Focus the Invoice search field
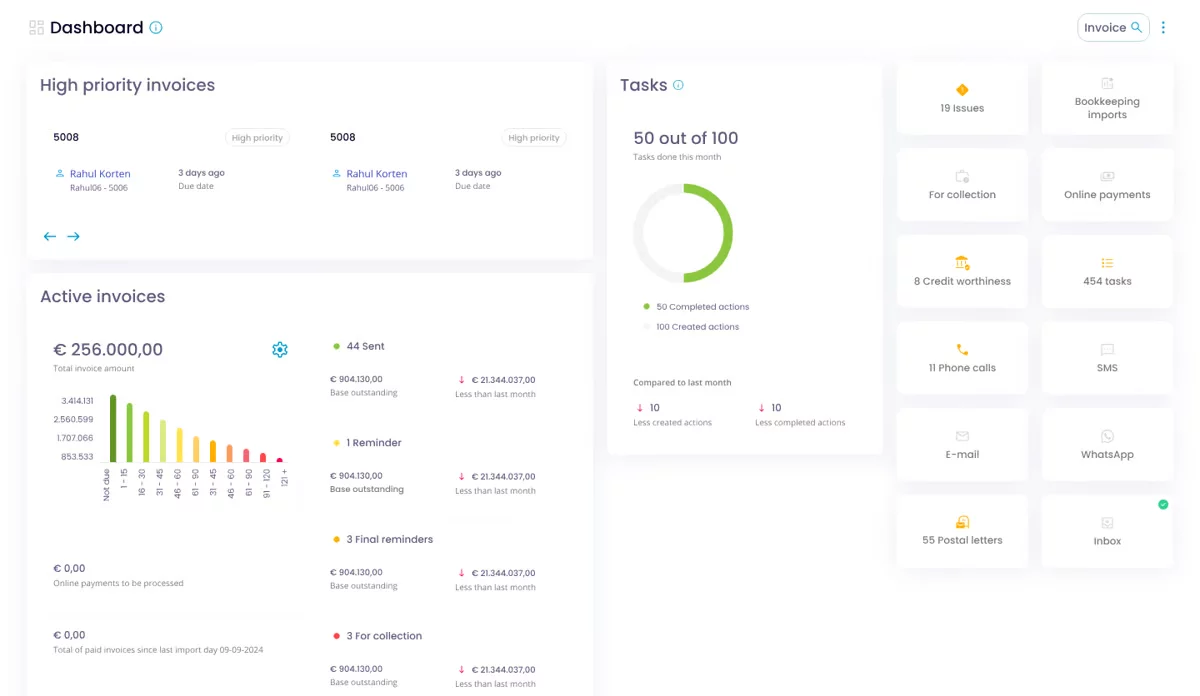This screenshot has height=696, width=1200. click(x=1113, y=28)
